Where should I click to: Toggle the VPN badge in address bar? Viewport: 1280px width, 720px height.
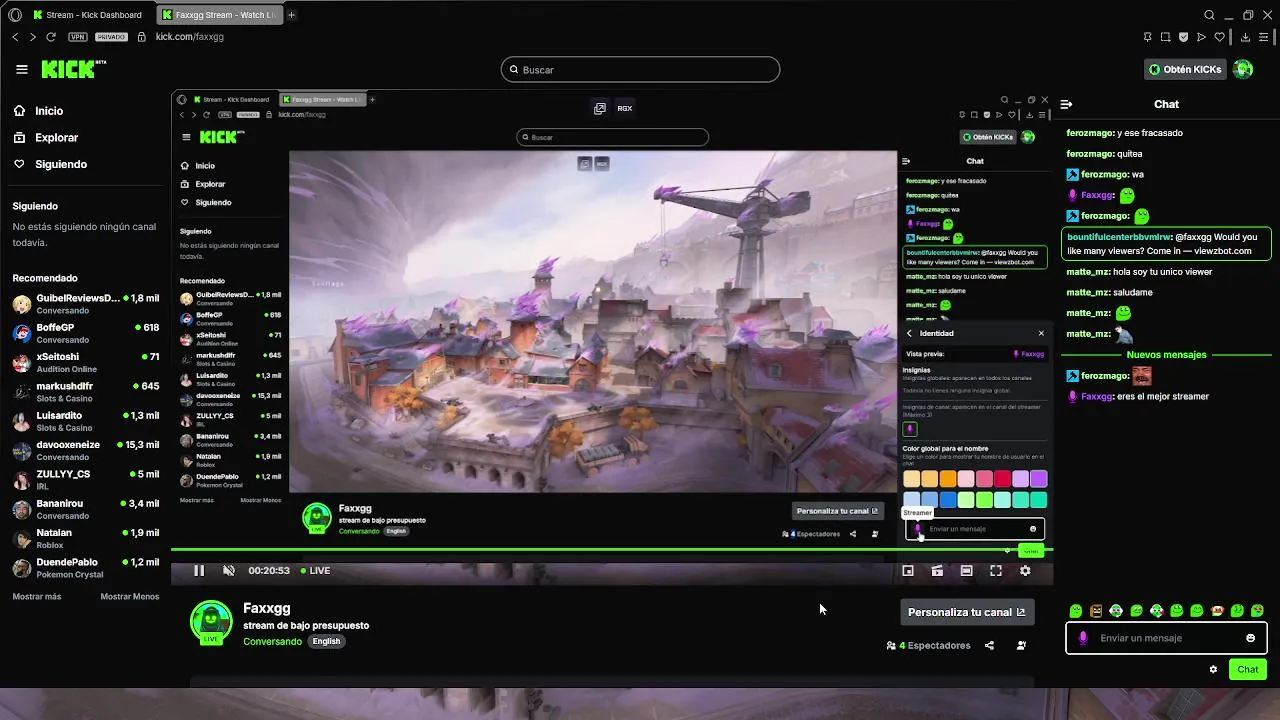pos(78,36)
